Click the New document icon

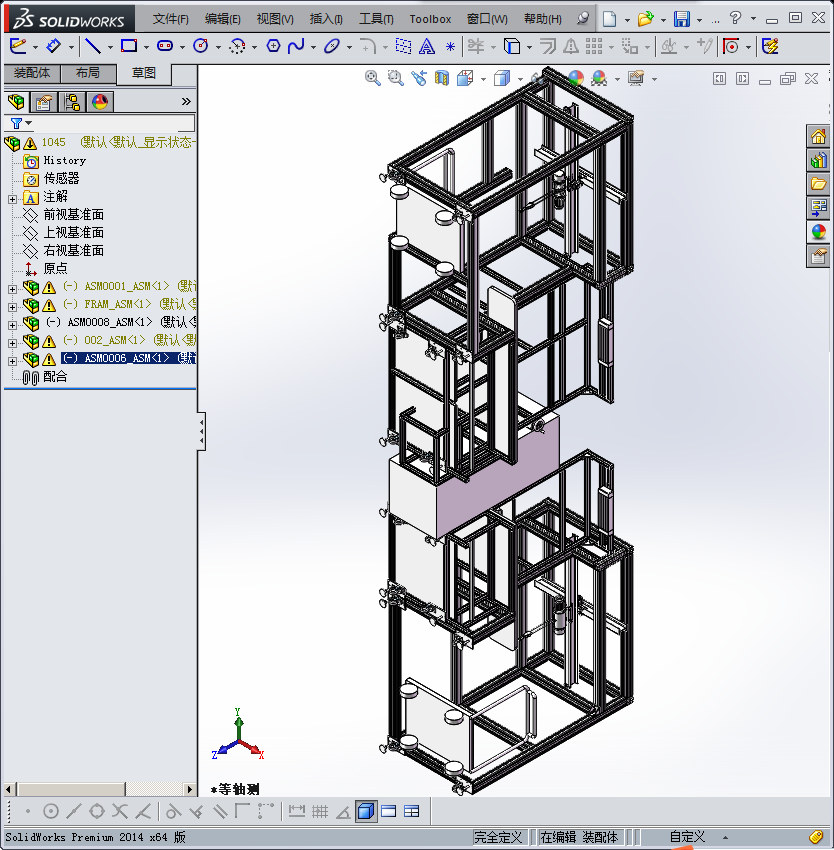[610, 19]
